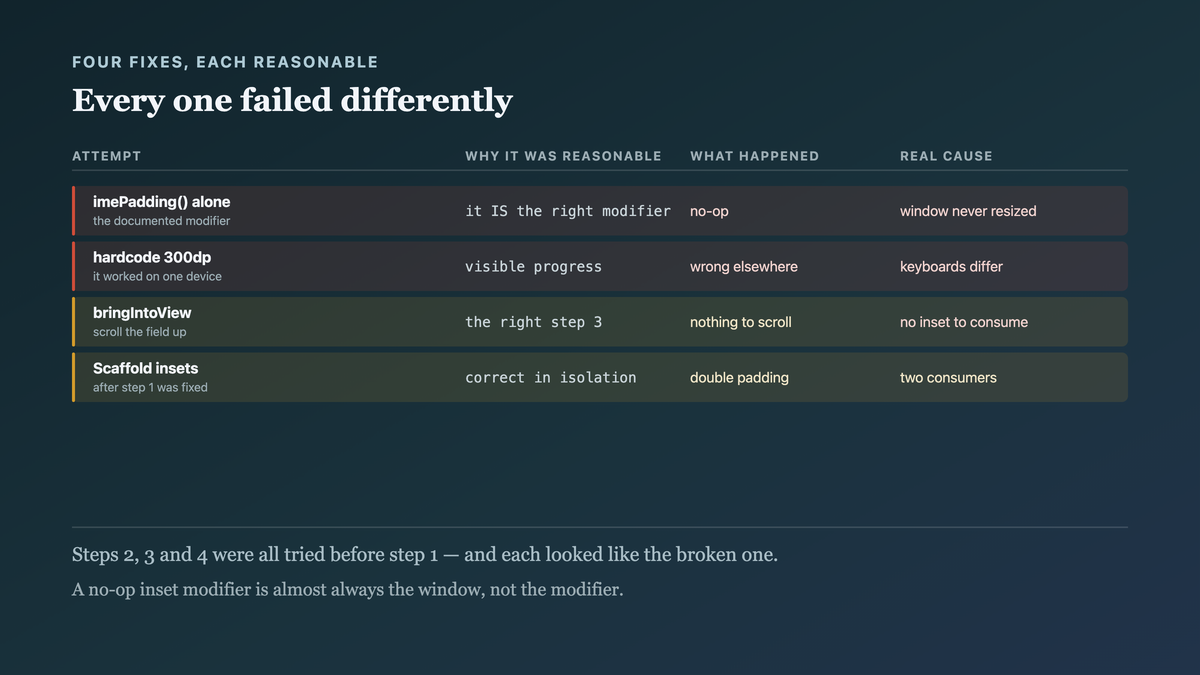
Task: Click 'the documented modifier' subtitle
Action: pos(161,221)
